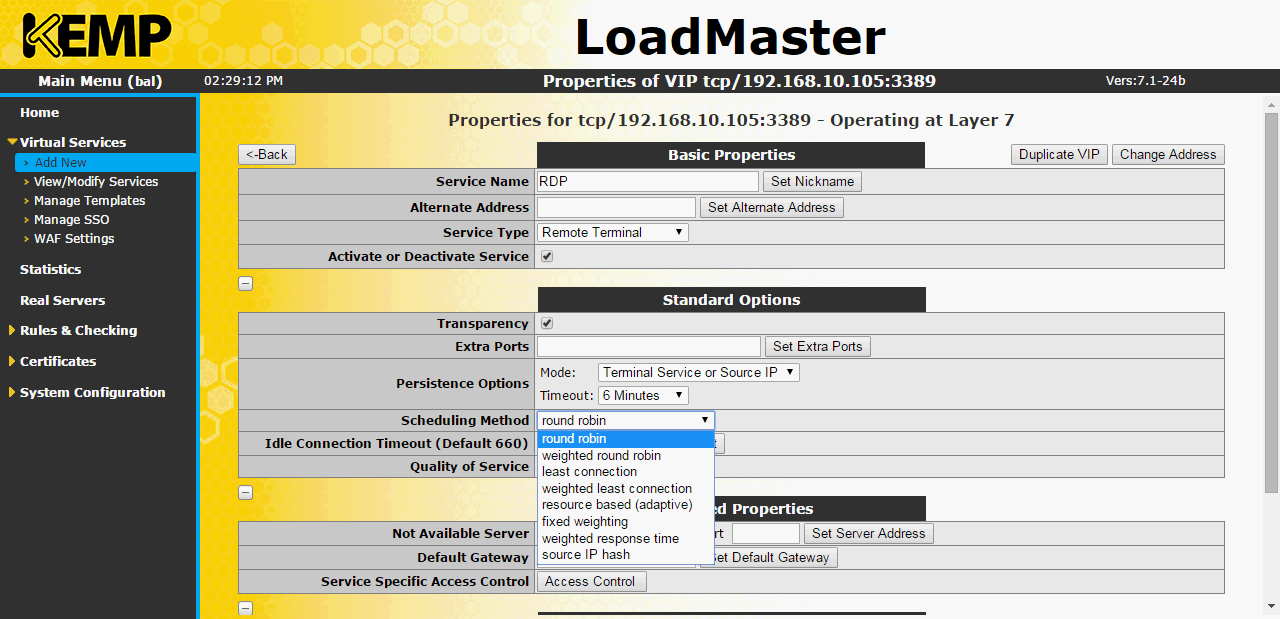Click the scrollbar down arrow
The height and width of the screenshot is (619, 1280).
point(1271,607)
